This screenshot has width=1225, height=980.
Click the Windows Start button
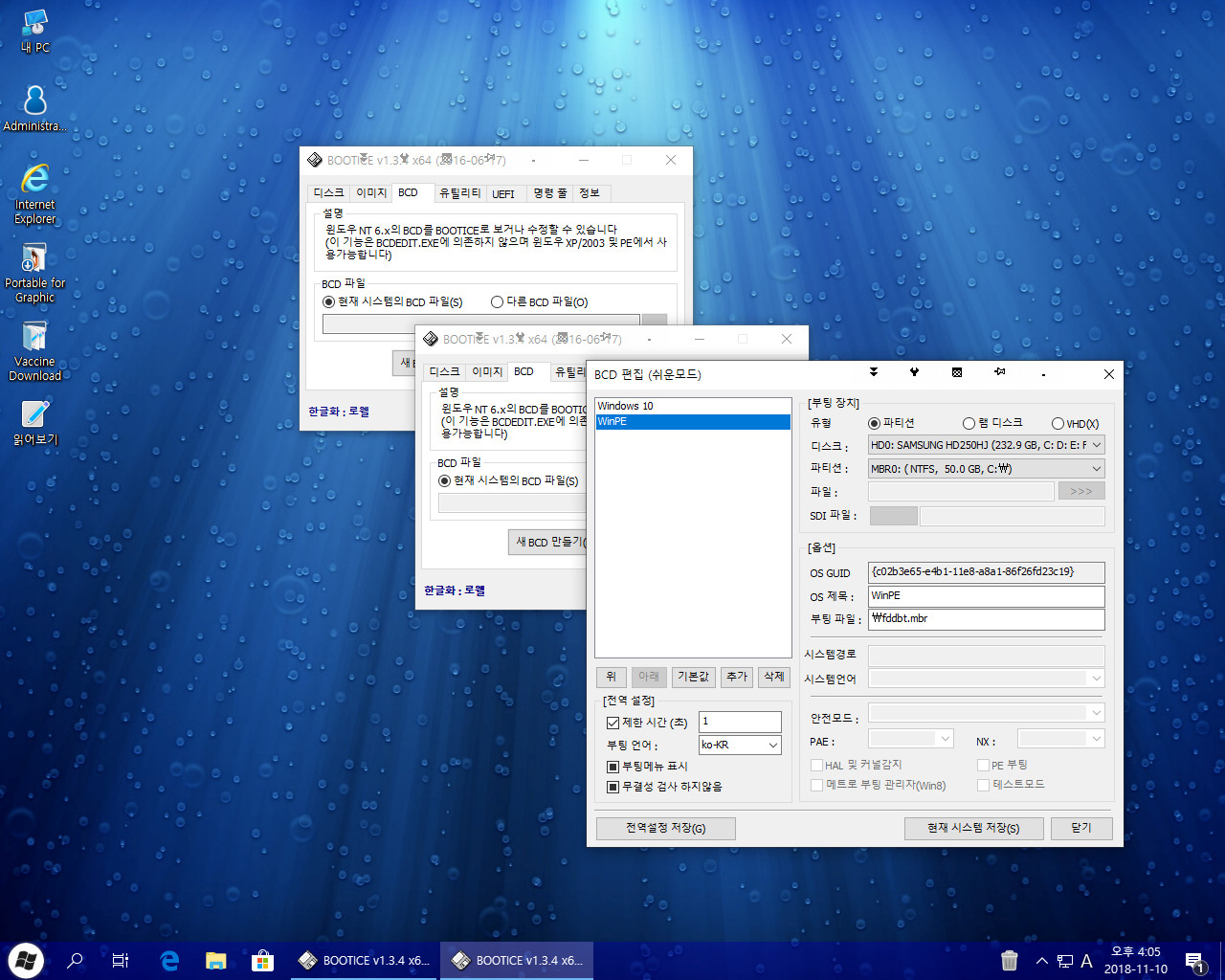tap(25, 960)
